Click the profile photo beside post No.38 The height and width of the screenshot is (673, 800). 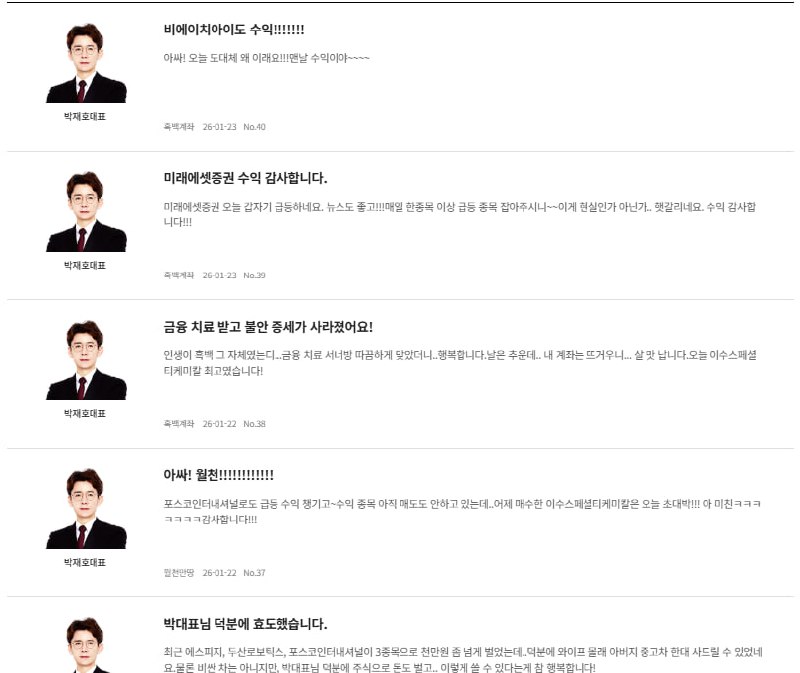86,360
